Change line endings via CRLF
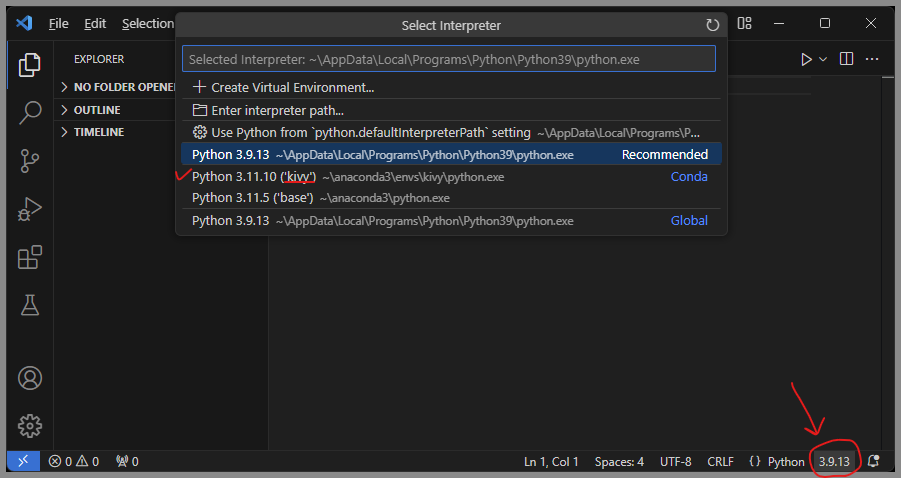 tap(720, 462)
